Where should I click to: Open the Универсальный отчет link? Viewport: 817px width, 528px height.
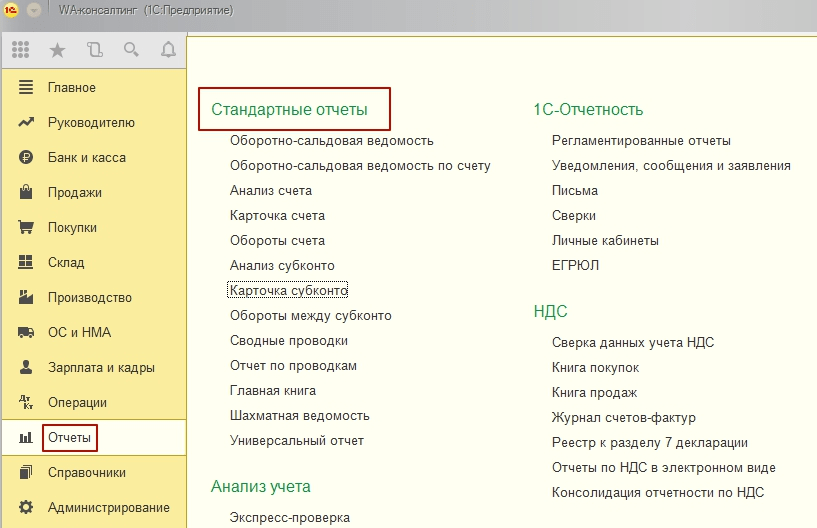[x=296, y=441]
